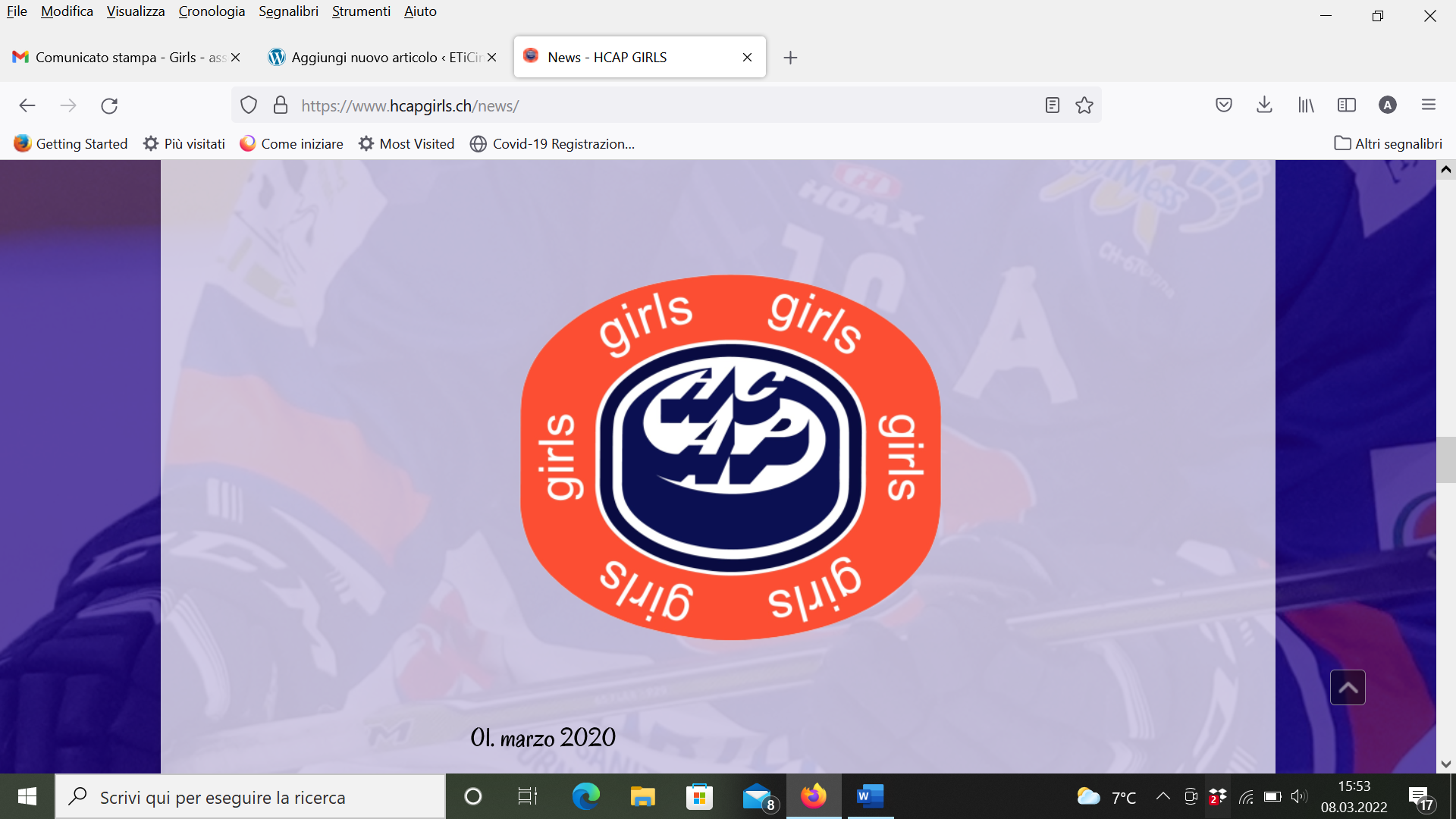The width and height of the screenshot is (1456, 819).
Task: Click the back-to-top arrow button
Action: pos(1348,688)
